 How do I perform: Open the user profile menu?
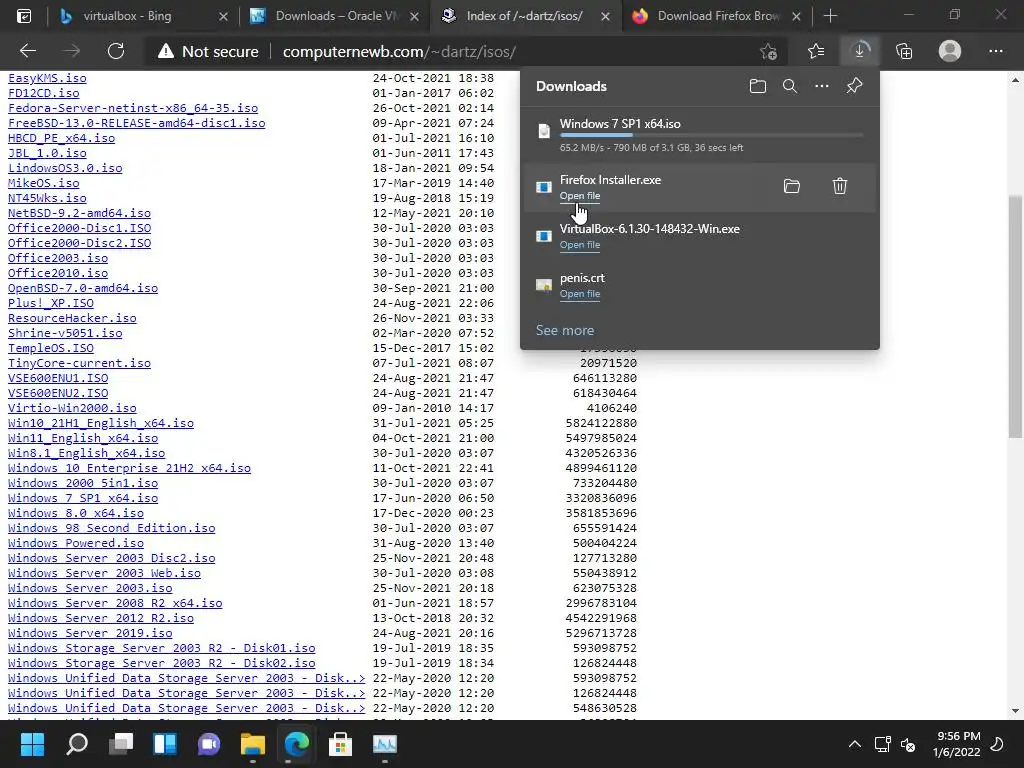tap(950, 51)
